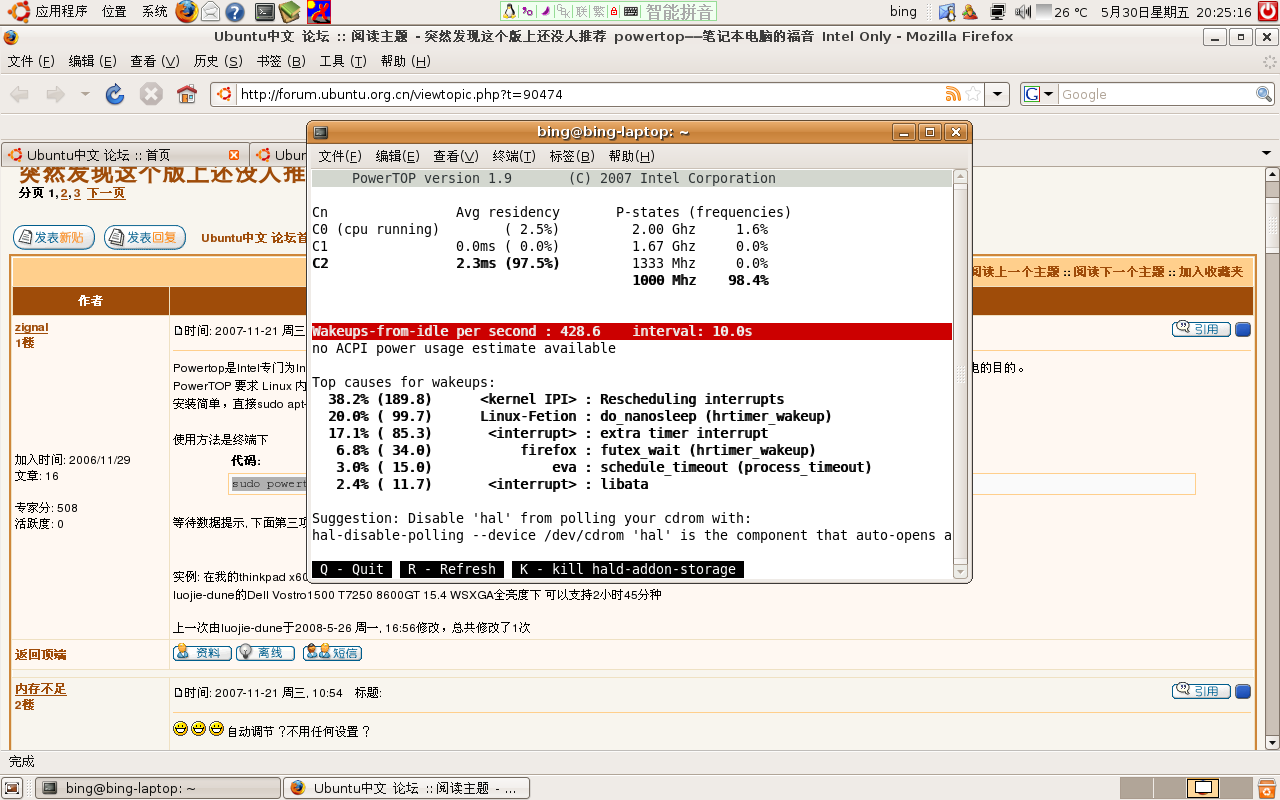Viewport: 1280px width, 800px height.
Task: Click the Firefox page vertical scrollbar
Action: (x=1272, y=460)
